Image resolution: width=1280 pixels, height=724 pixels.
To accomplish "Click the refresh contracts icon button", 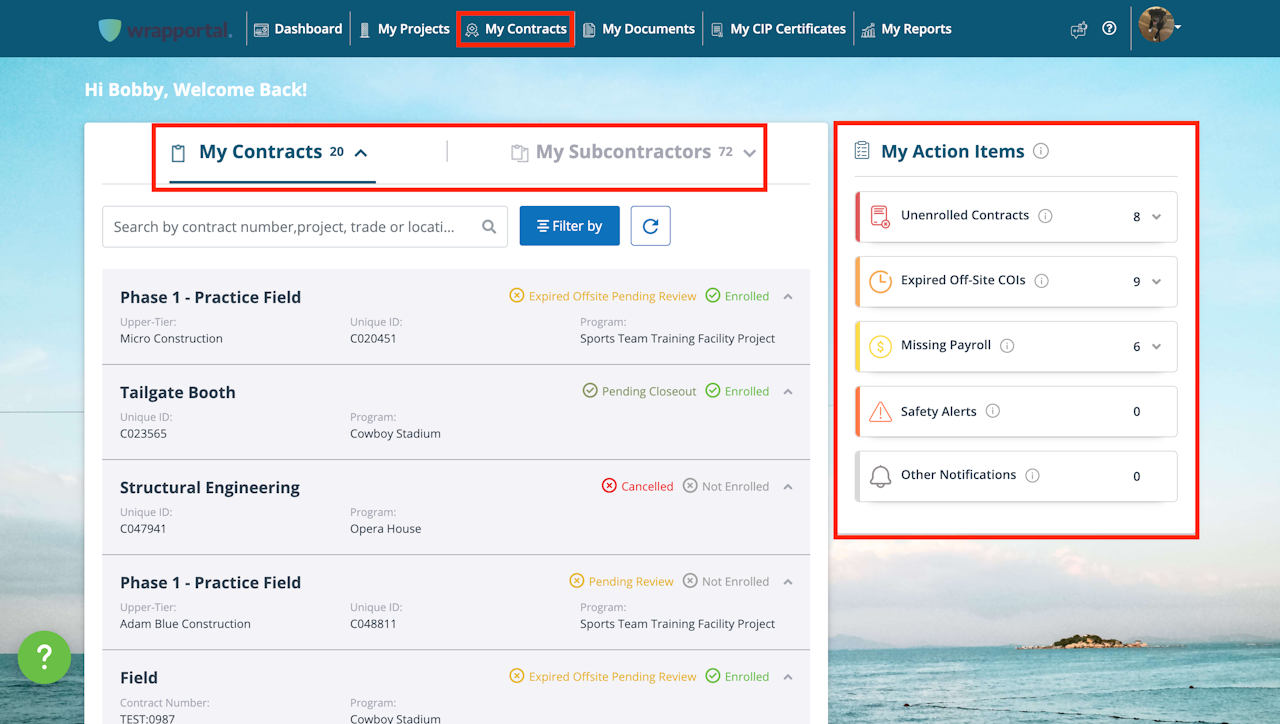I will (650, 226).
